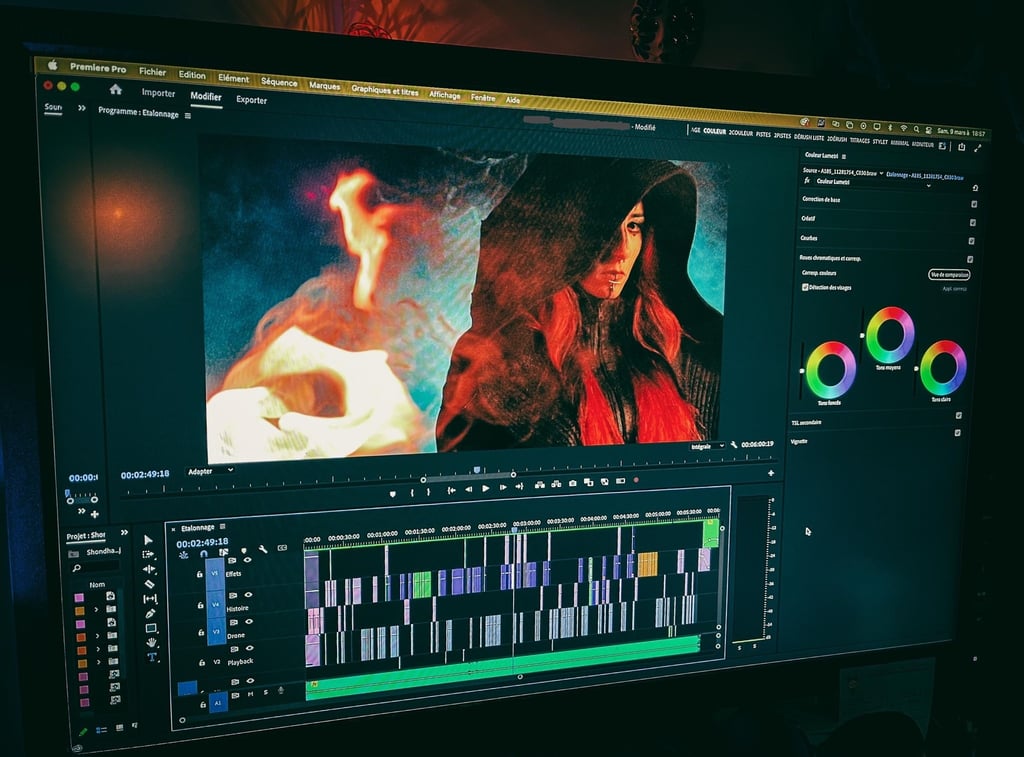Click Mark Out brace button

[428, 491]
